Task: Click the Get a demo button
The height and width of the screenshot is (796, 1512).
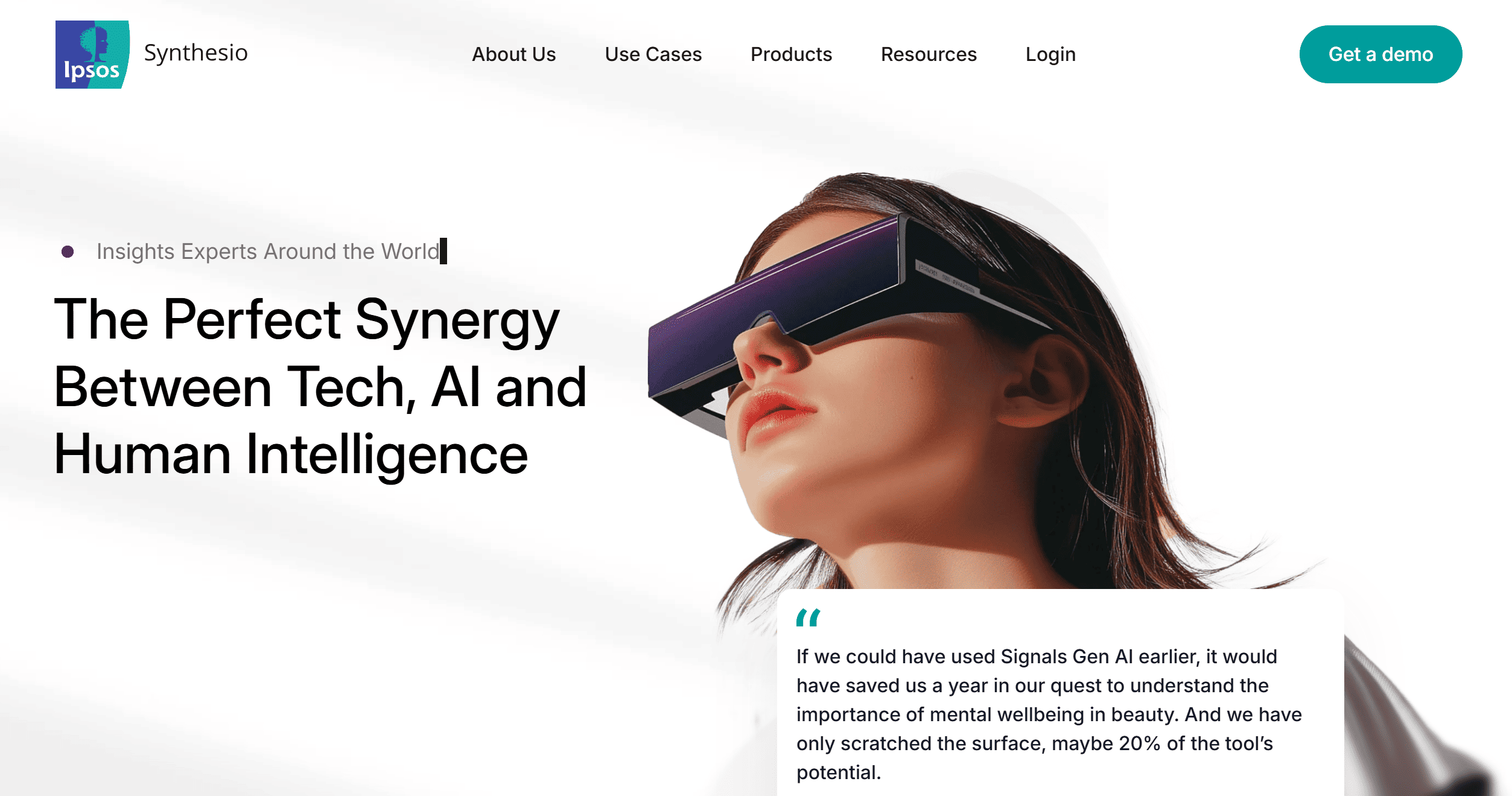Action: pos(1380,54)
